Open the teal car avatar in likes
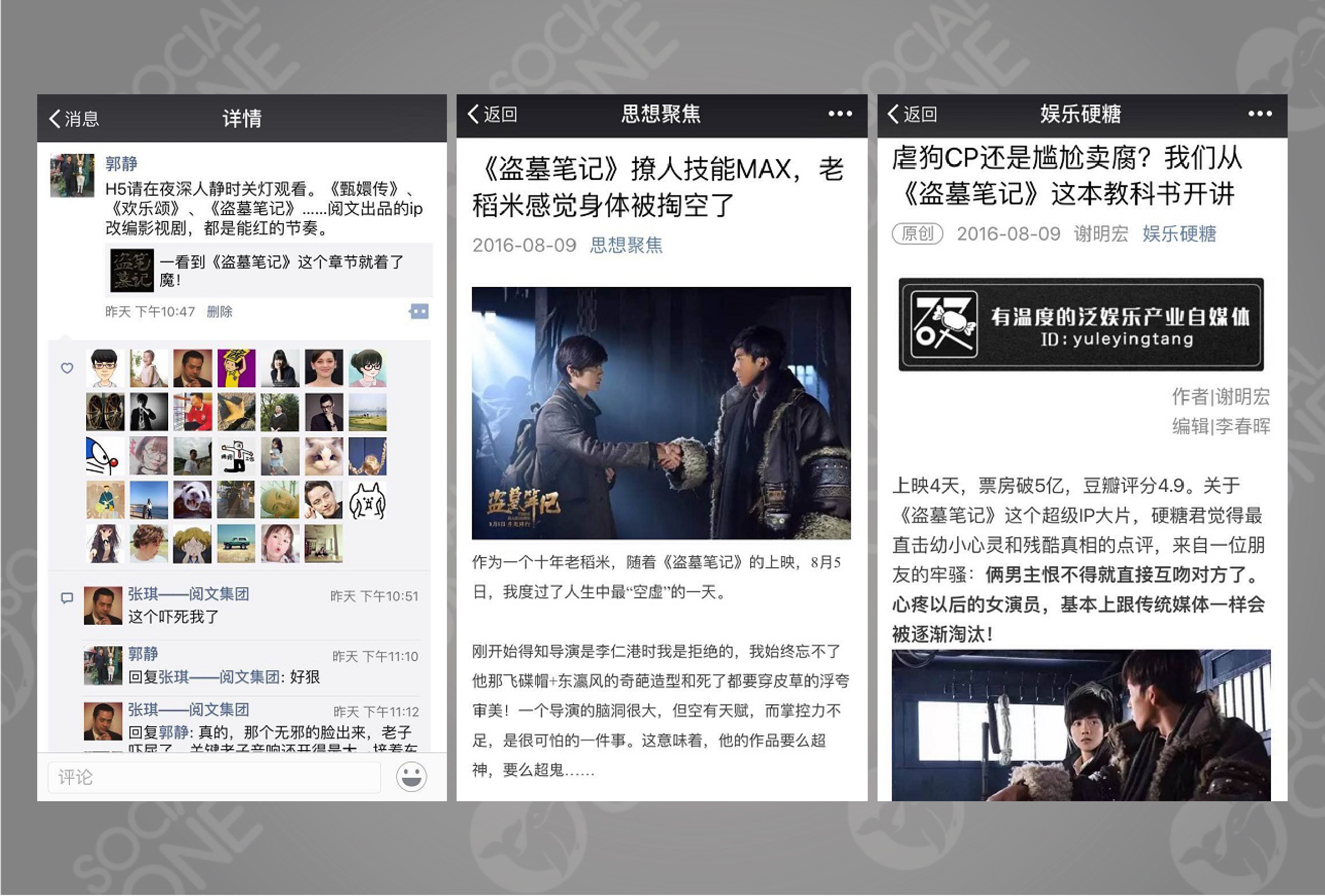The image size is (1325, 896). coord(236,544)
